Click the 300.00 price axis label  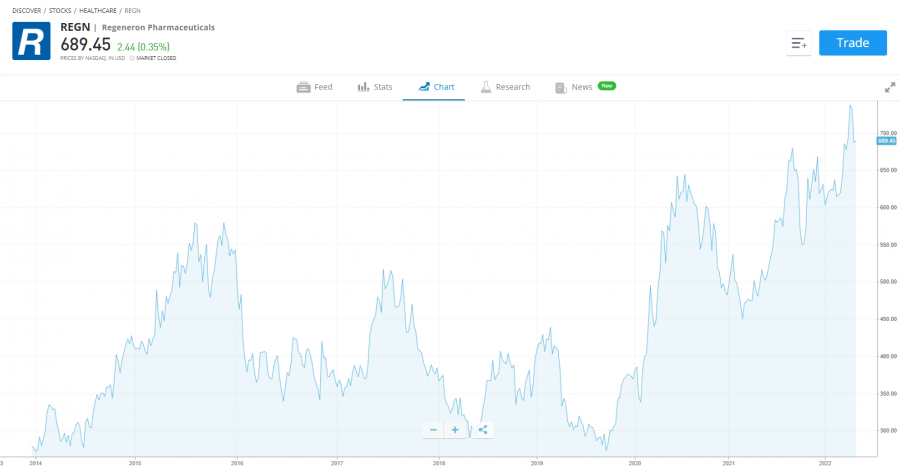pos(888,431)
